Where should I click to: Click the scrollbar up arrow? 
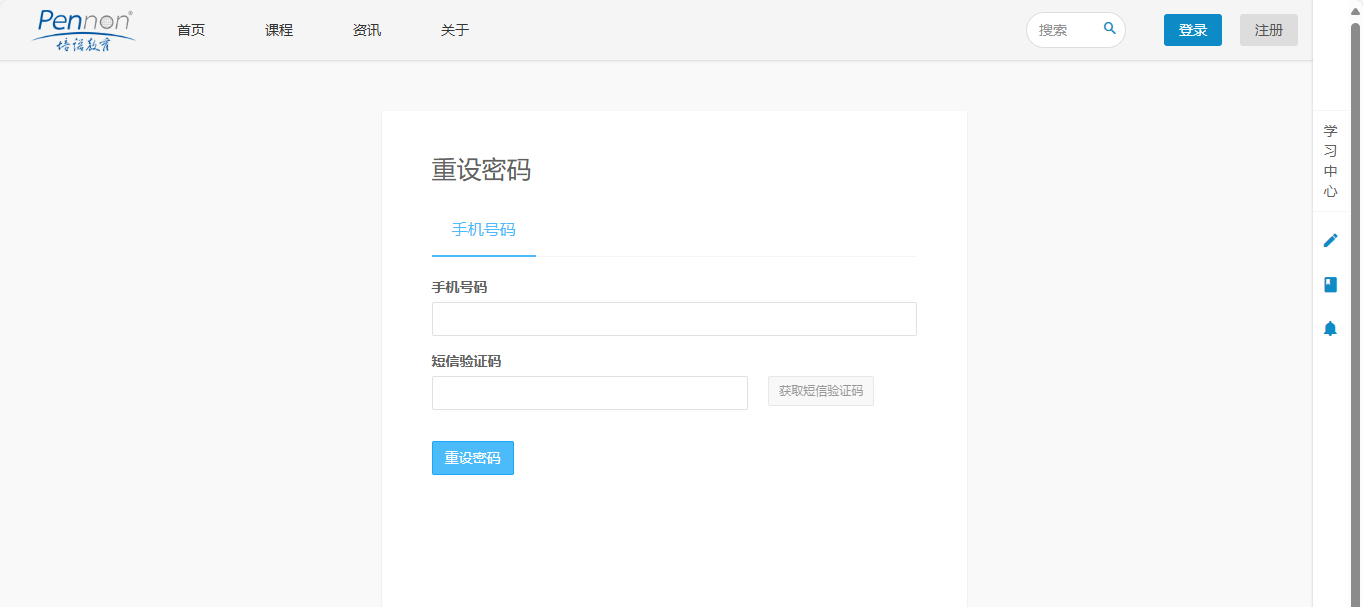point(1355,8)
